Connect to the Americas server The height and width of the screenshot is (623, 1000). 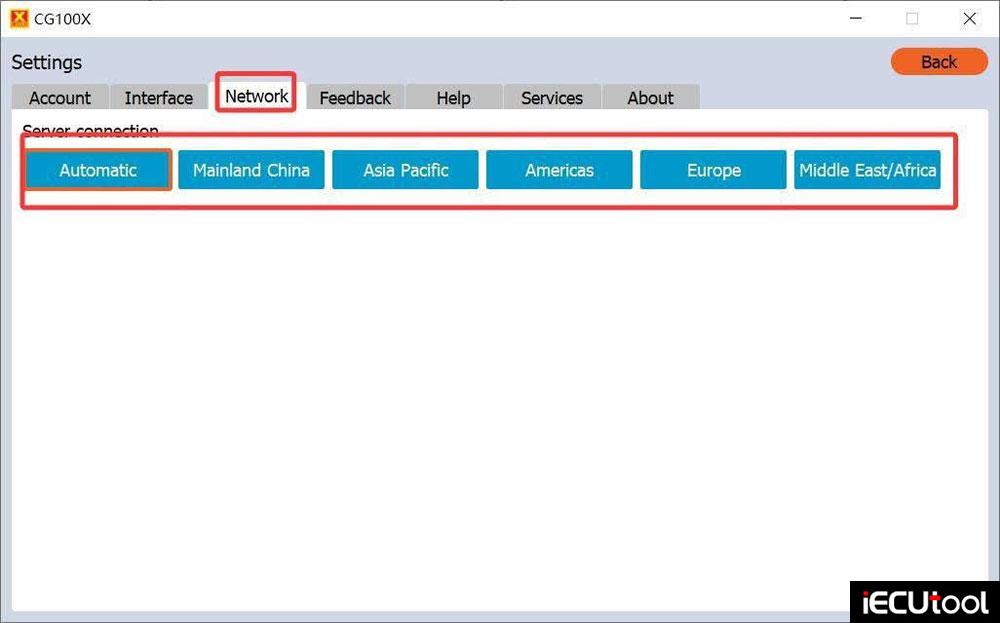559,170
